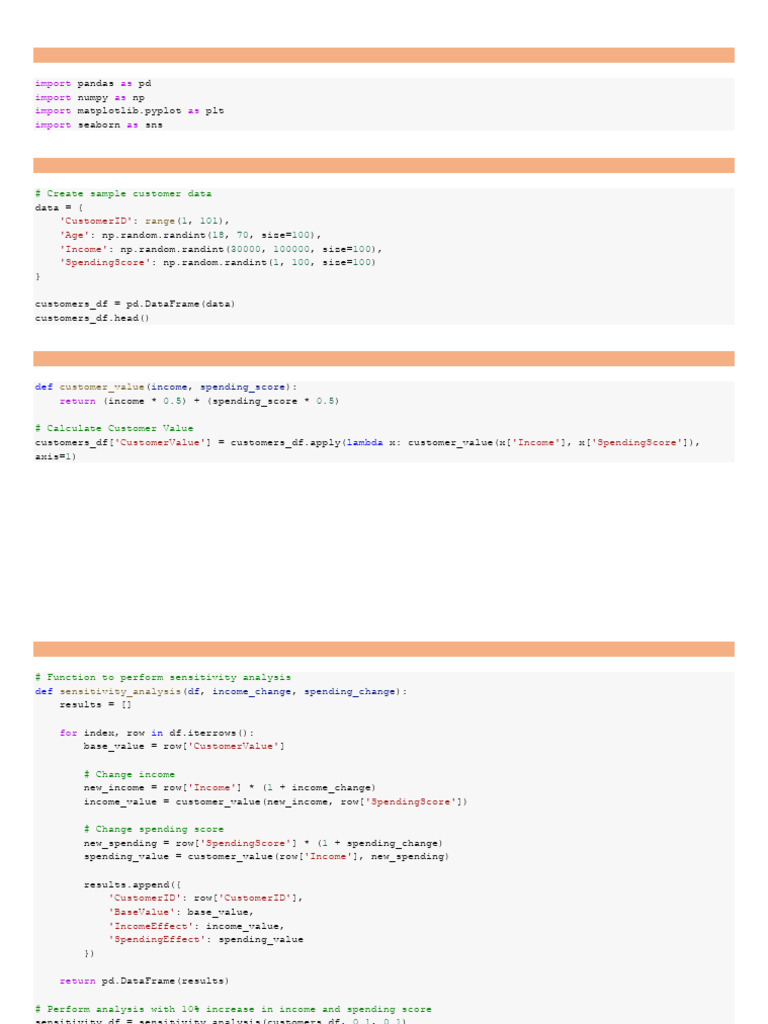This screenshot has width=768, height=1024.
Task: Click the orange bar above the sample data cell
Action: [x=384, y=165]
